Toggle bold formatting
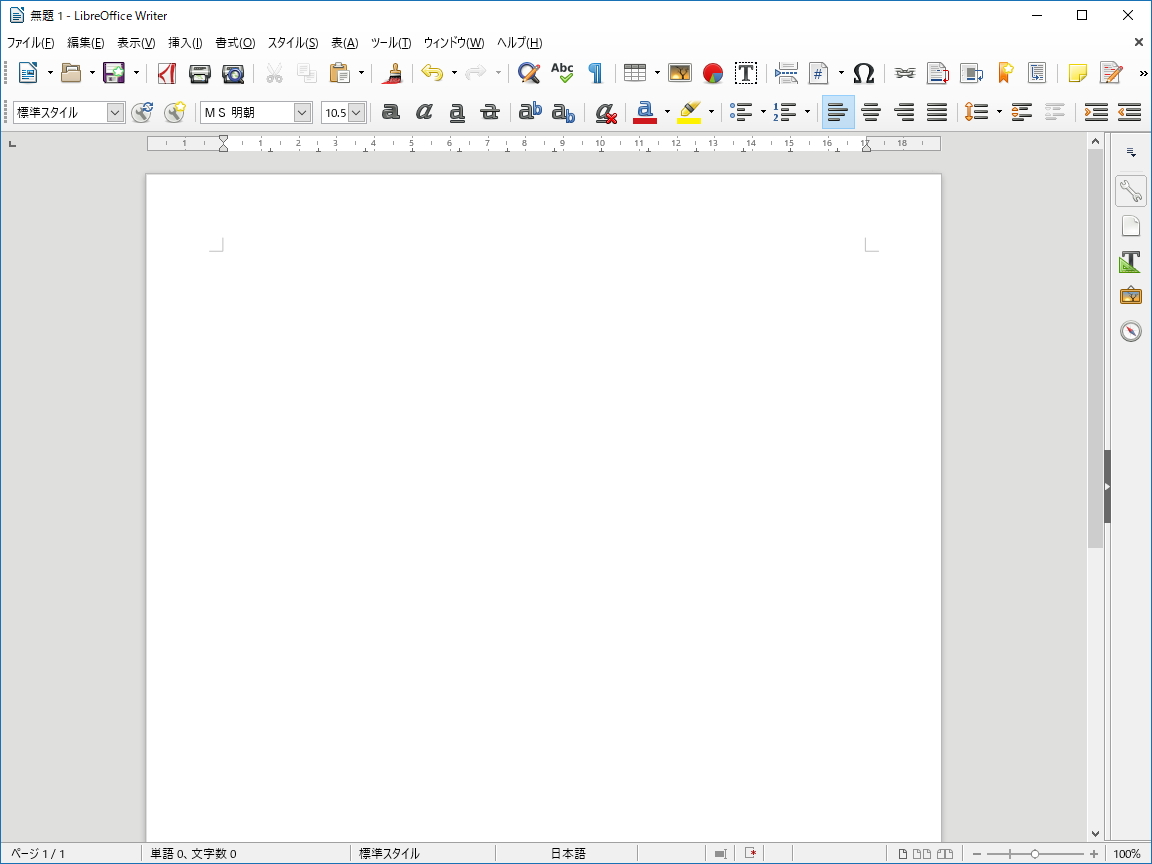 click(390, 112)
